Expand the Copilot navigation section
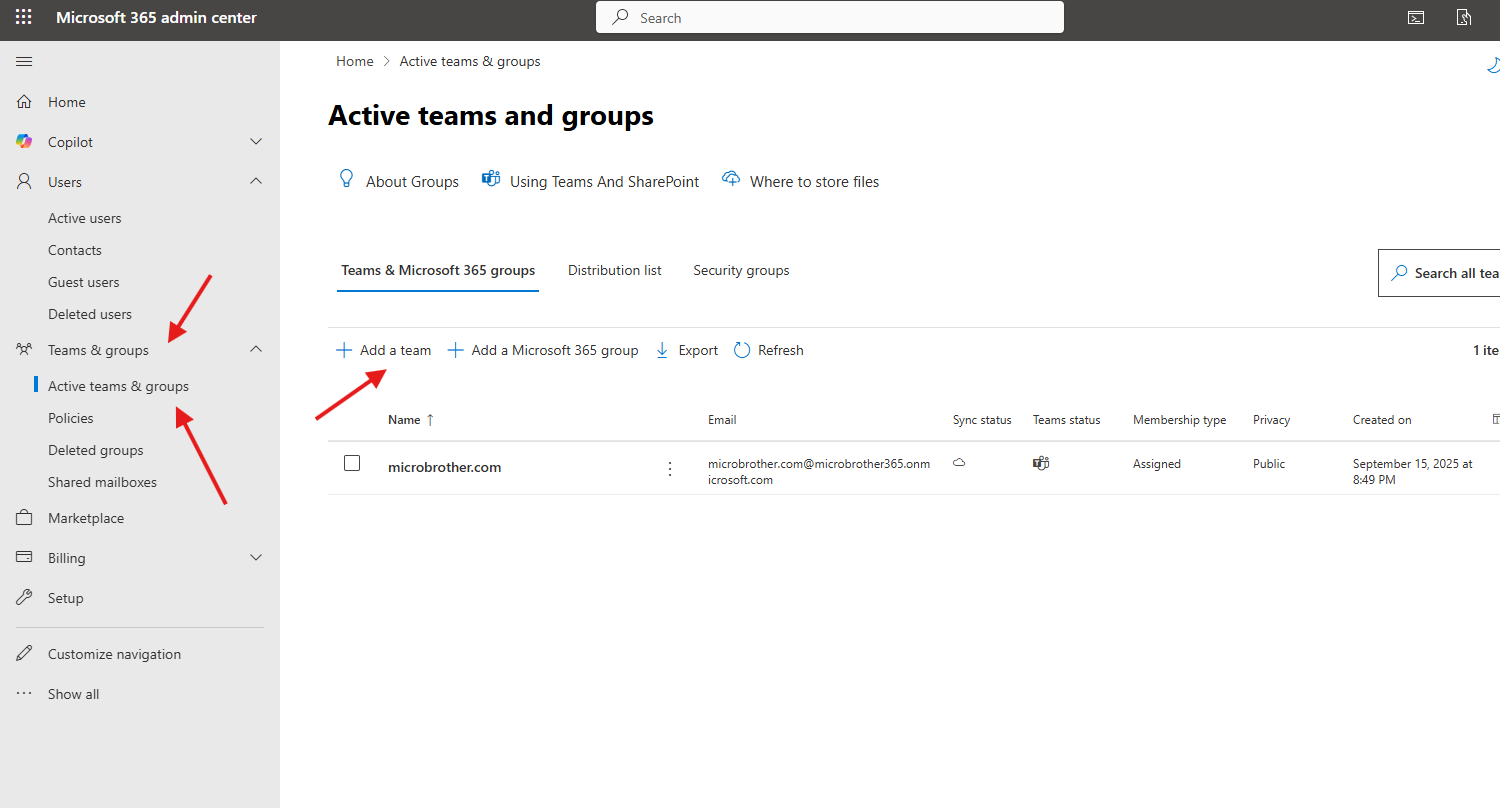 pos(256,142)
